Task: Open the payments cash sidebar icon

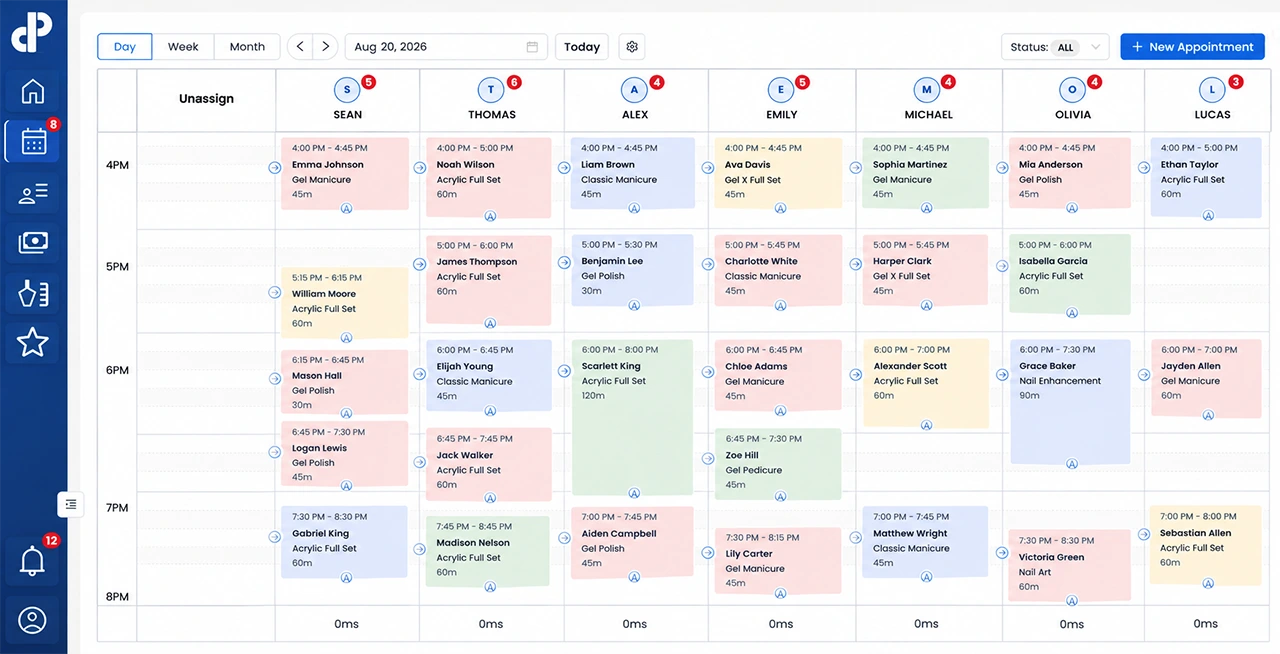Action: [33, 243]
